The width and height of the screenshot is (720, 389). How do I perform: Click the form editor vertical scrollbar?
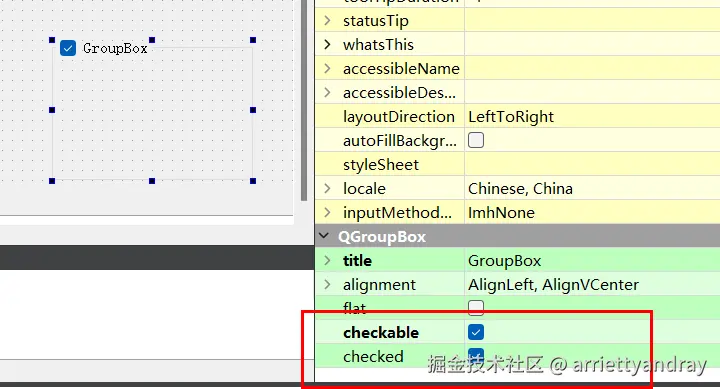coord(304,100)
